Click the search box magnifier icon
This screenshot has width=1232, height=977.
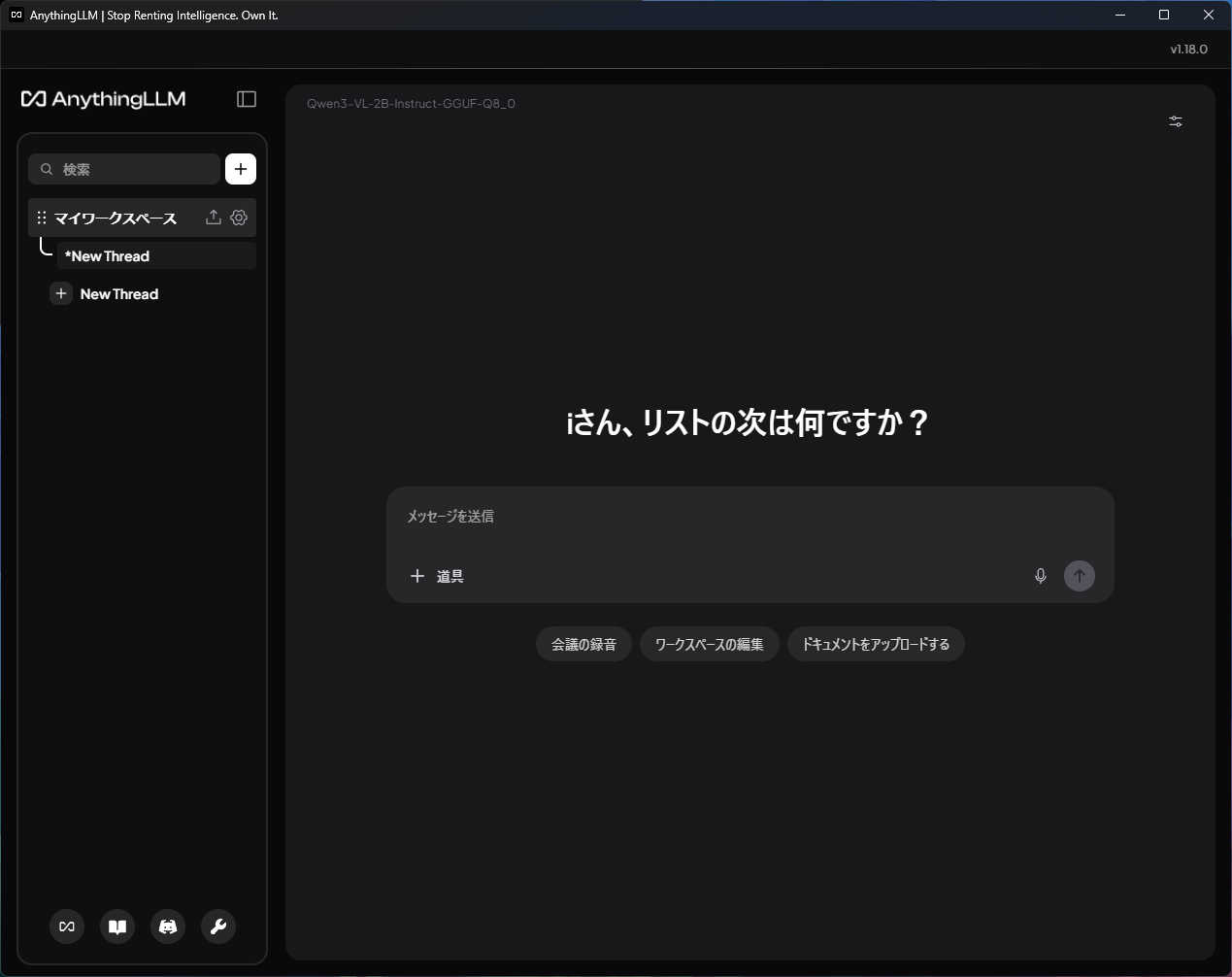click(x=46, y=169)
